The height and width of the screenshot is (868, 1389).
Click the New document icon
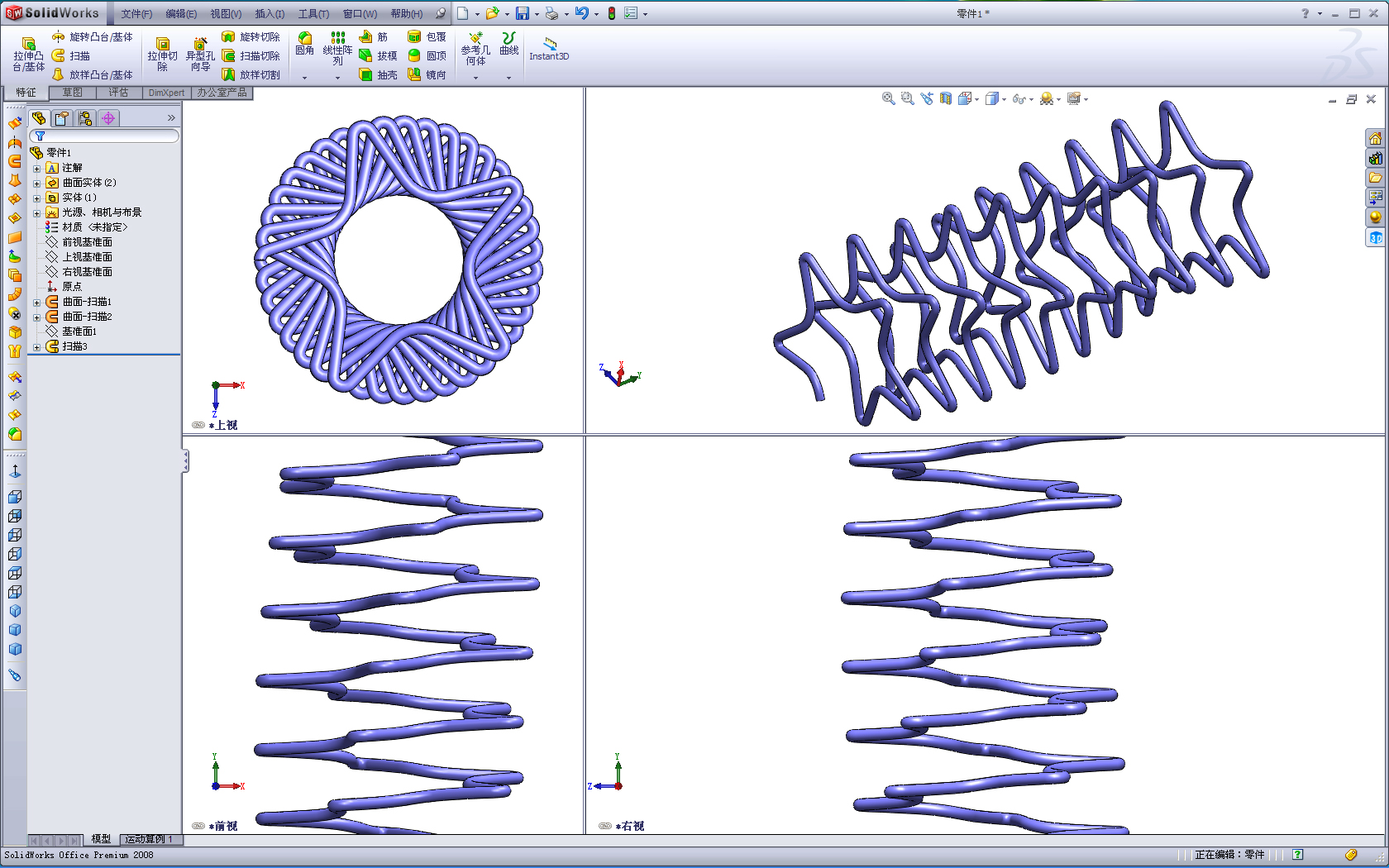click(463, 13)
